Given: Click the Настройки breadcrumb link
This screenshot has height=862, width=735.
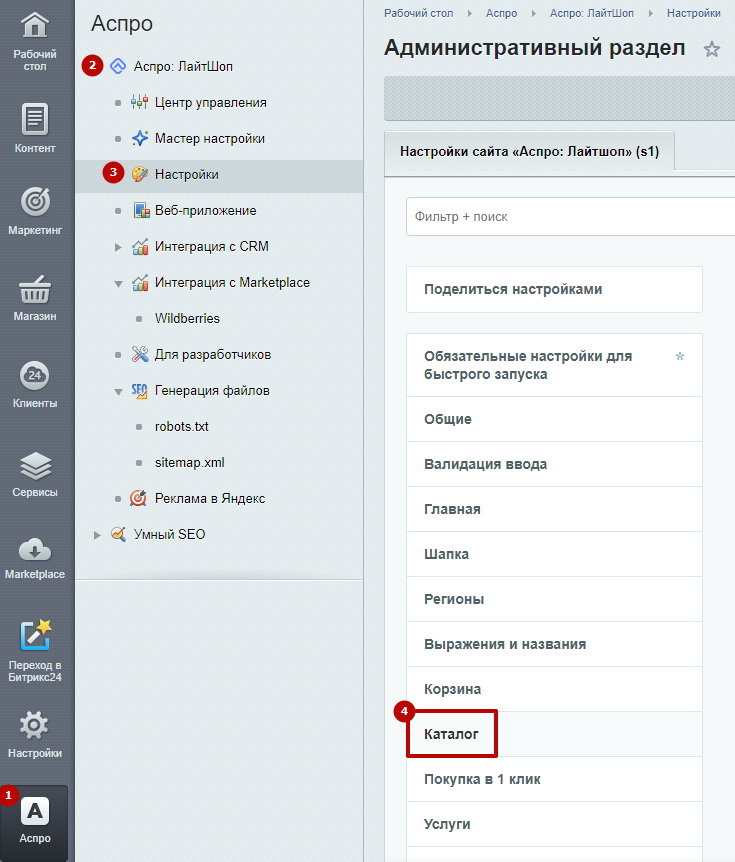Looking at the screenshot, I should [694, 13].
